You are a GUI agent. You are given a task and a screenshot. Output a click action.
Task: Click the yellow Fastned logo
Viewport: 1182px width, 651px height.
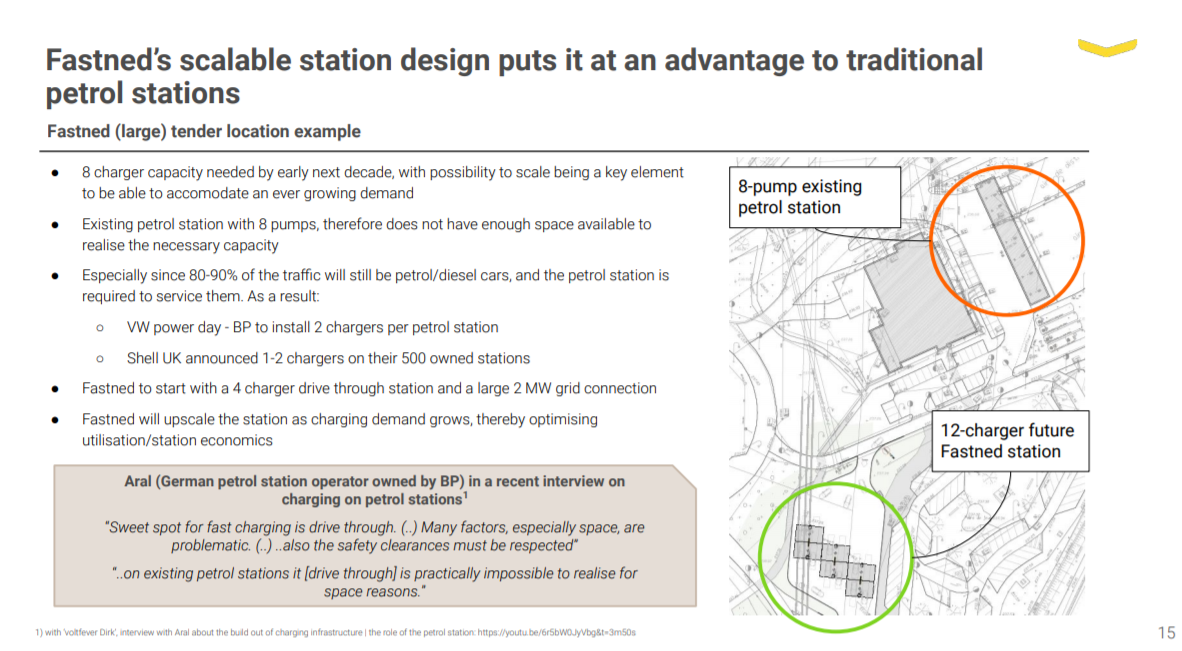(x=1107, y=47)
